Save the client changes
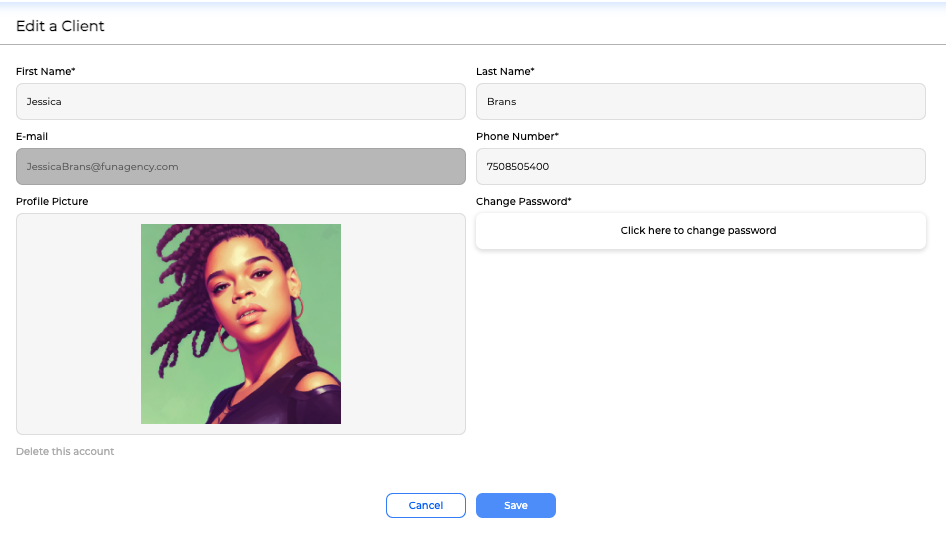 coord(515,506)
